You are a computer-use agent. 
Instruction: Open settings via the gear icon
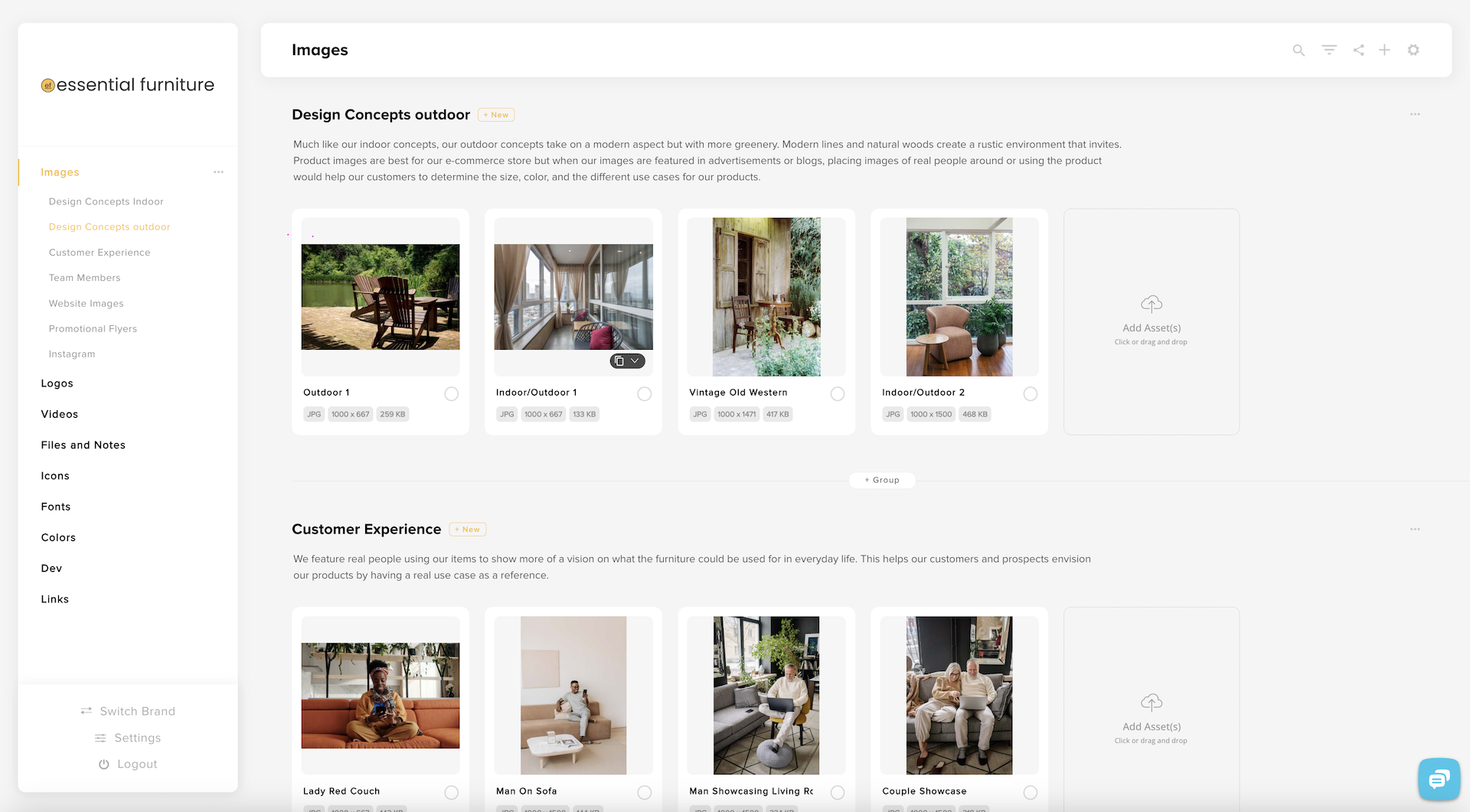[1413, 50]
